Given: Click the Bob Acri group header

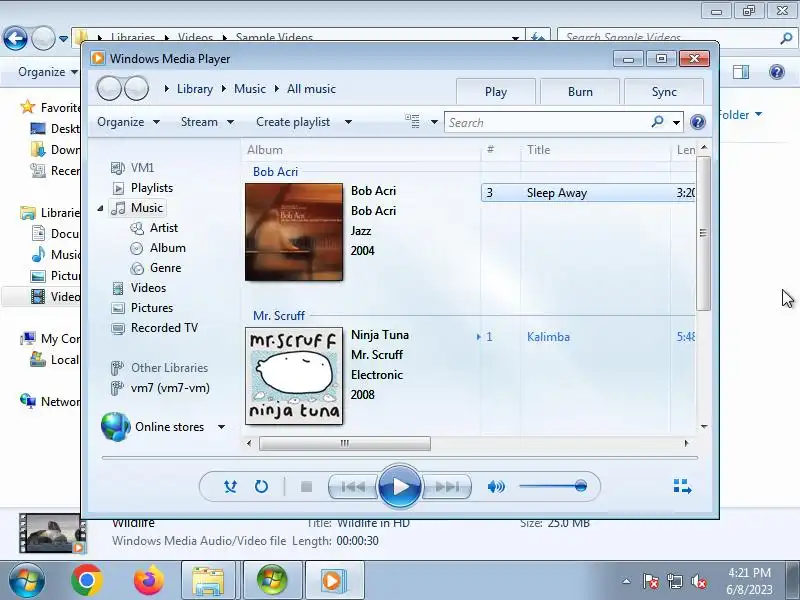Looking at the screenshot, I should (276, 171).
